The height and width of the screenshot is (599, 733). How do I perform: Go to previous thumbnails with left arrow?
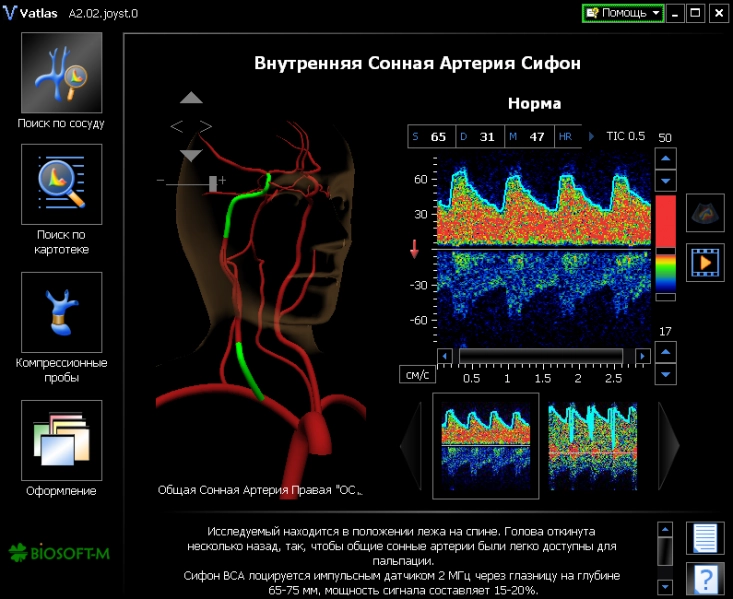pyautogui.click(x=411, y=445)
